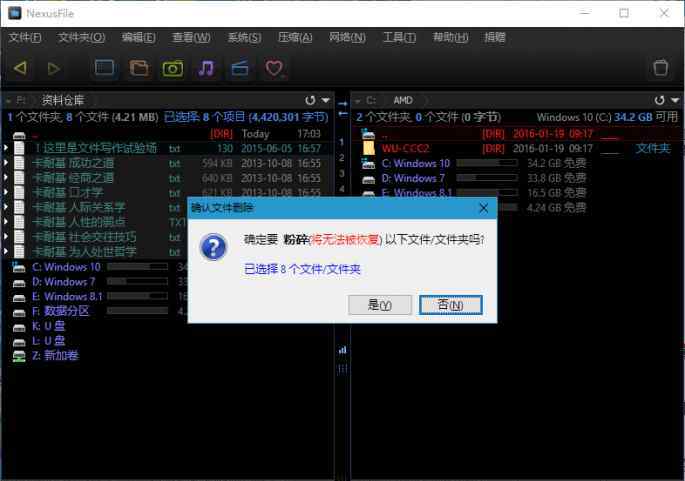Viewport: 685px width, 481px height.
Task: Open F: 数据分区 drive in left panel
Action: [60, 311]
